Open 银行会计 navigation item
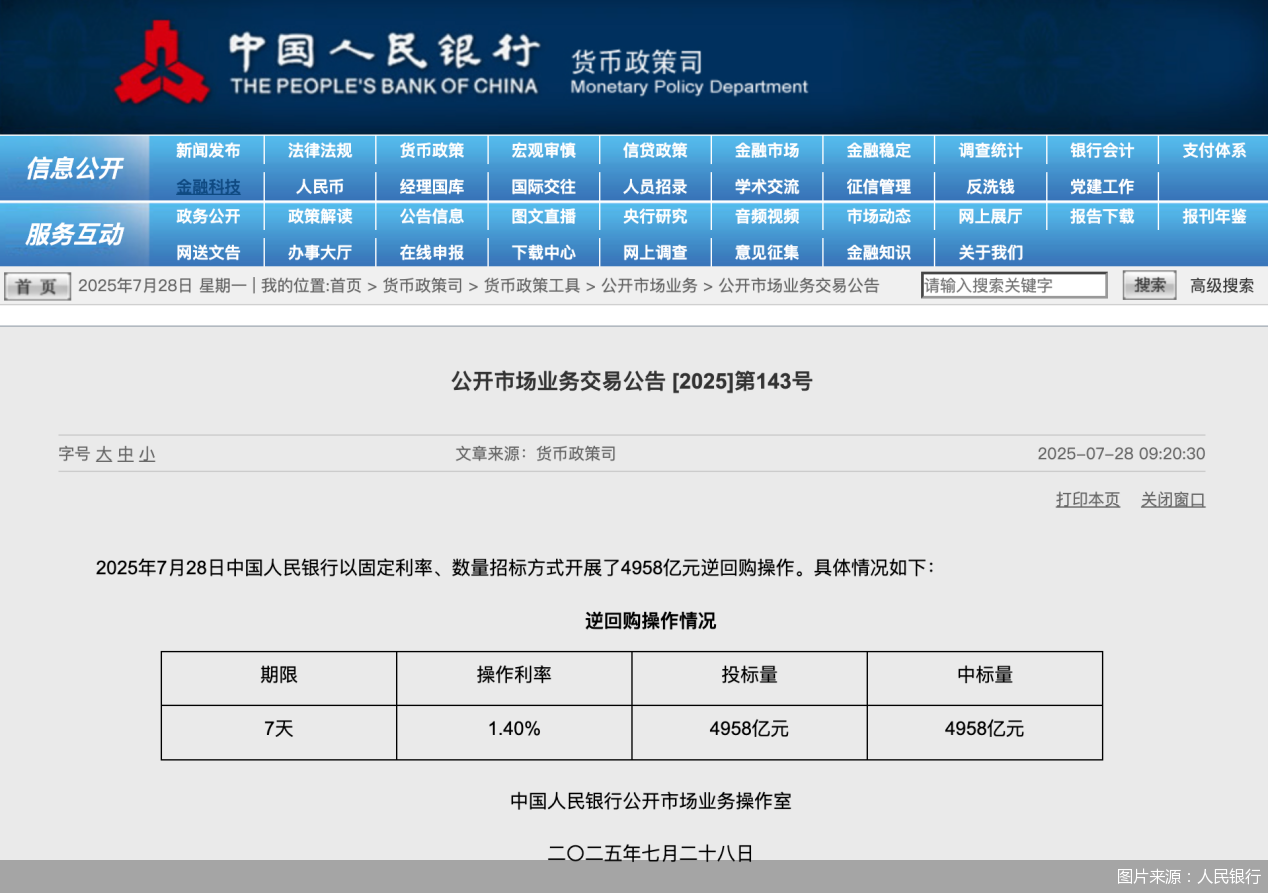The width and height of the screenshot is (1268, 893). pyautogui.click(x=1102, y=151)
